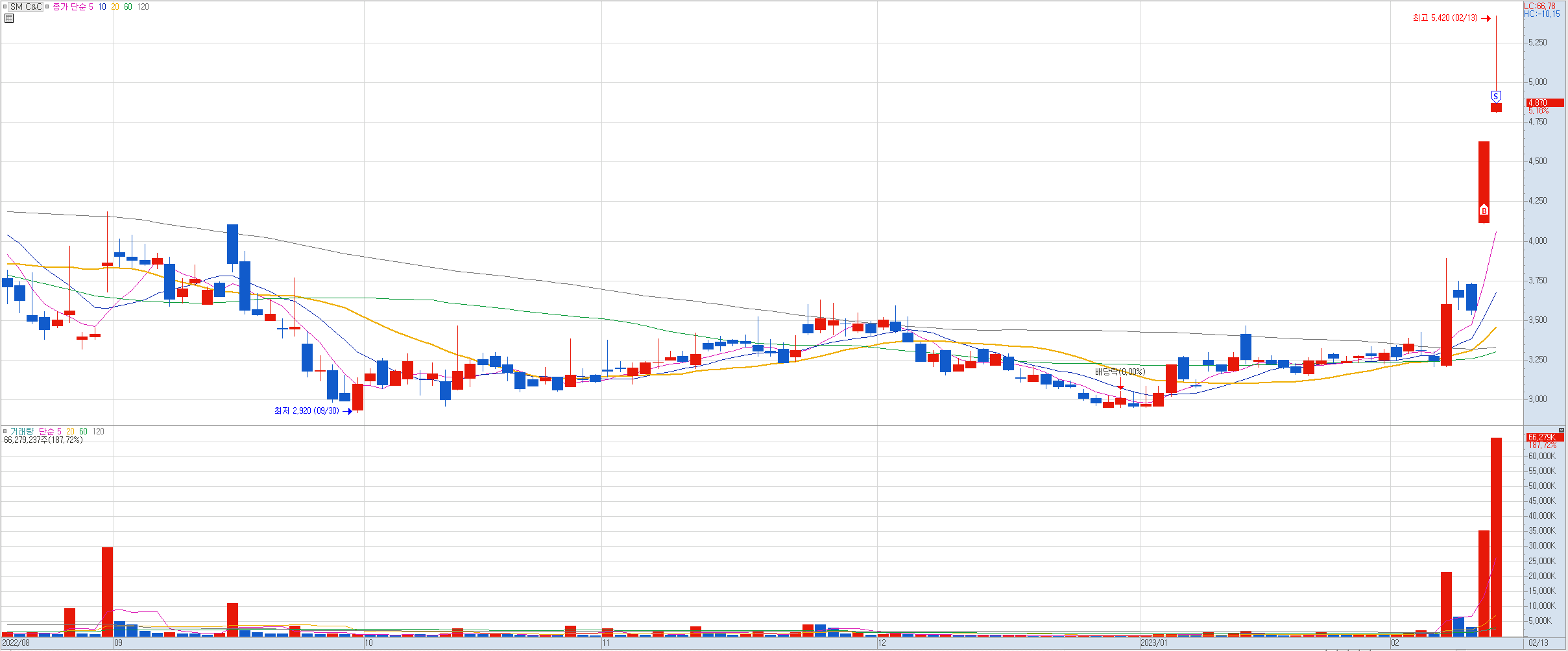Image resolution: width=1568 pixels, height=651 pixels.
Task: Click the 66,279K volume axis tag
Action: click(x=1545, y=438)
